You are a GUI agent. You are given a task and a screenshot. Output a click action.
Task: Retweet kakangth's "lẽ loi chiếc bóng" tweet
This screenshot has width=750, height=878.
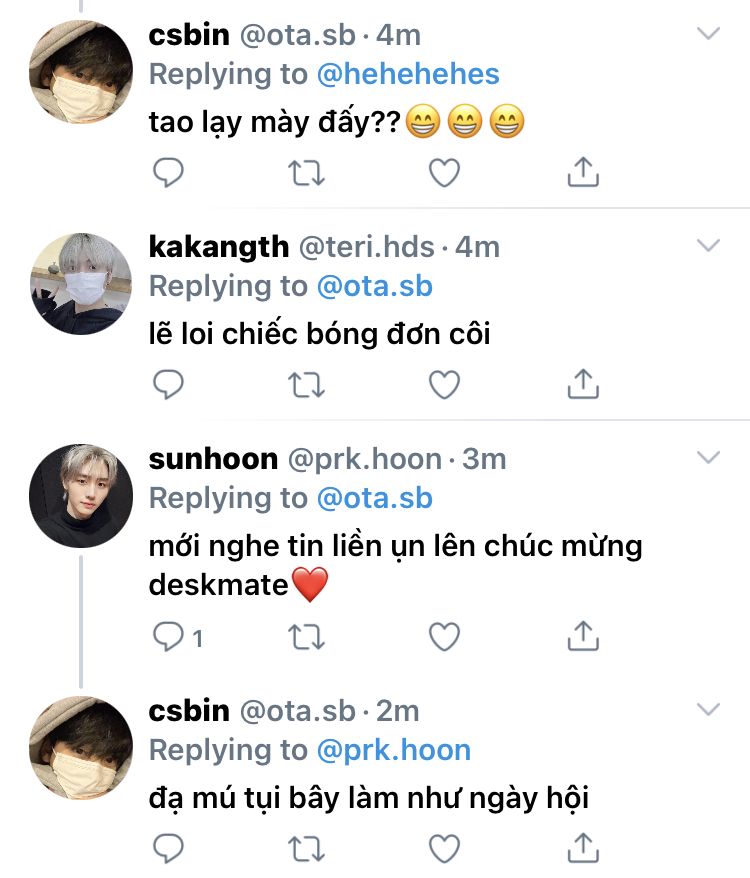coord(306,384)
